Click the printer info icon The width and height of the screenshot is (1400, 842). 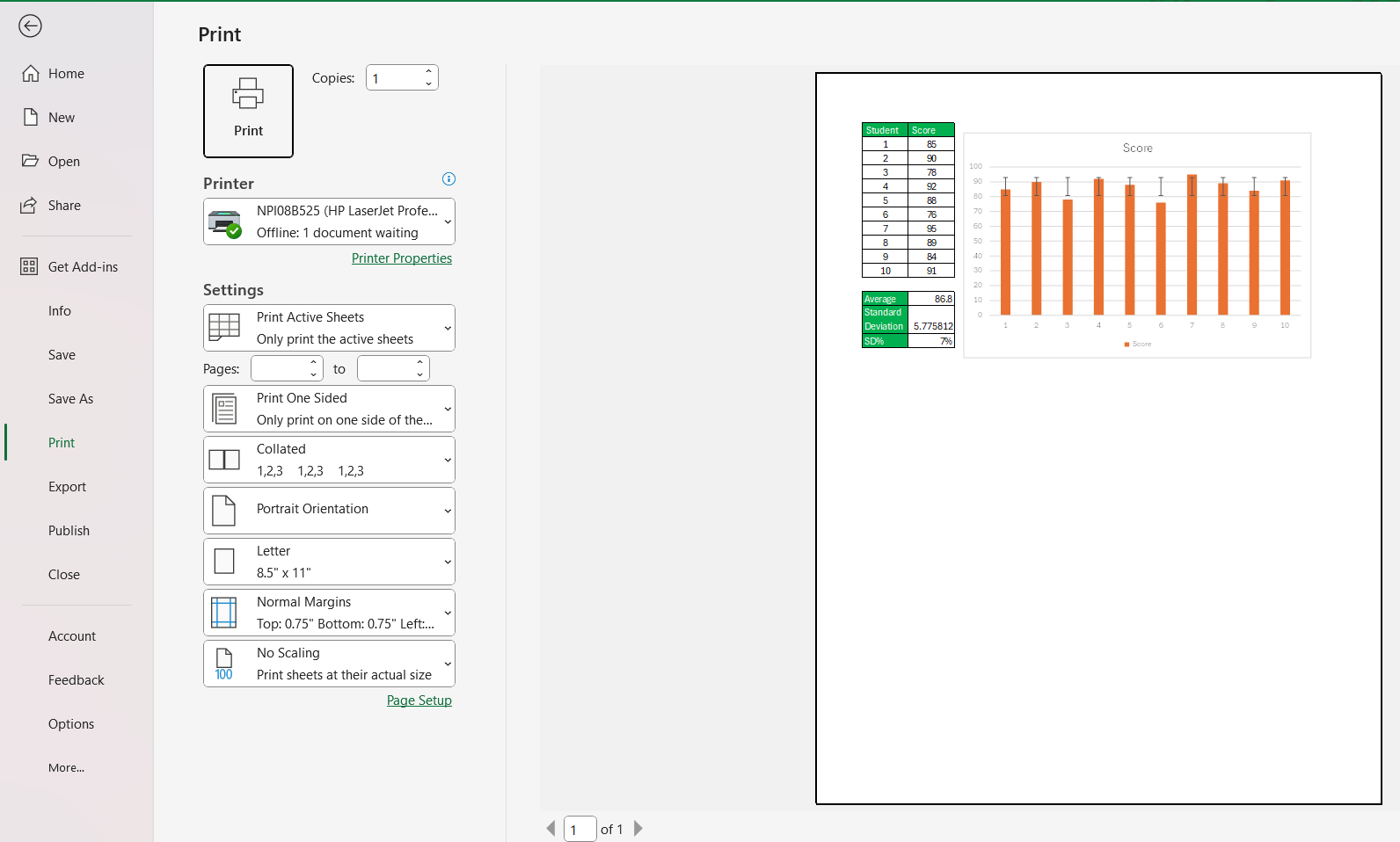point(448,179)
